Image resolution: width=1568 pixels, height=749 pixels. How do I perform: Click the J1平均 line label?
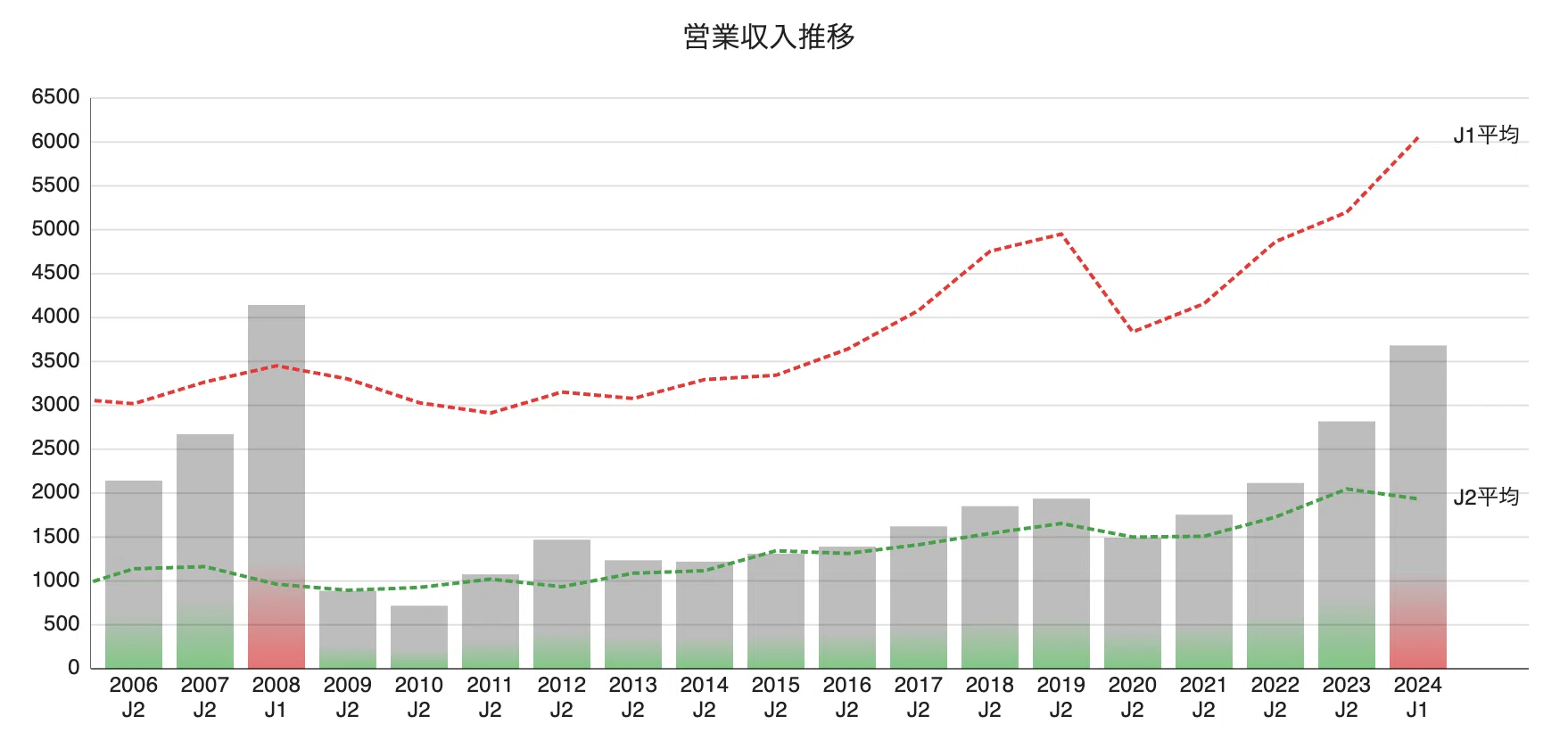[x=1486, y=135]
